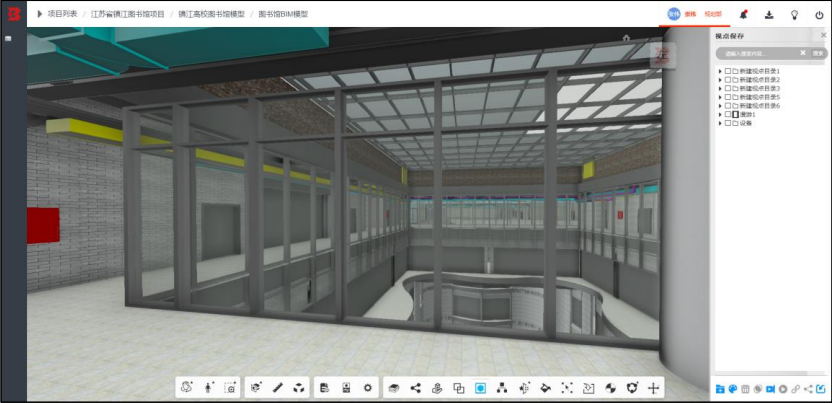Check the 新建视点目录1 checkbox
Viewport: 832px width, 403px height.
pyautogui.click(x=728, y=71)
